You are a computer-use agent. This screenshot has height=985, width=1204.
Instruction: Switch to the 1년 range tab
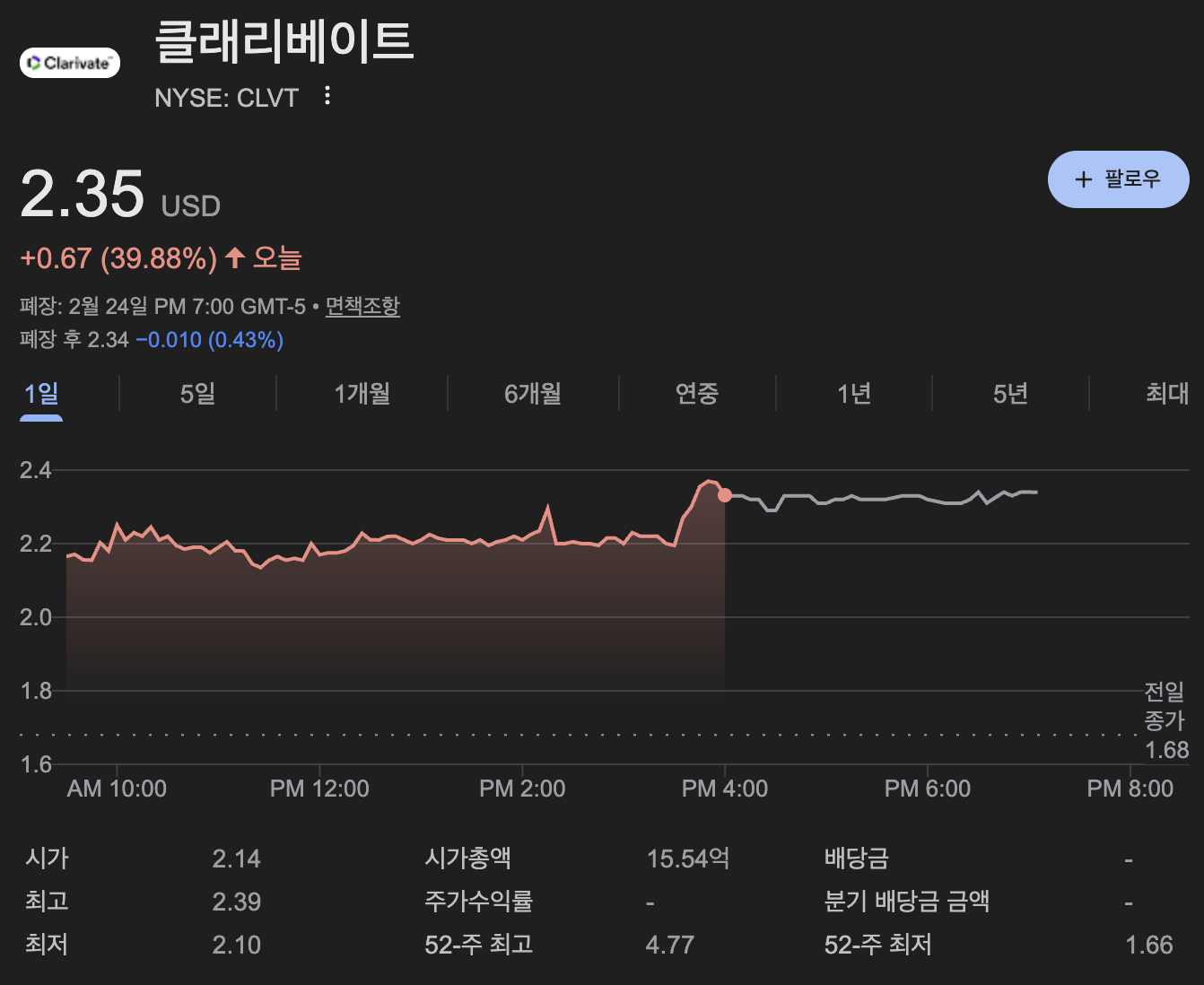[x=854, y=393]
